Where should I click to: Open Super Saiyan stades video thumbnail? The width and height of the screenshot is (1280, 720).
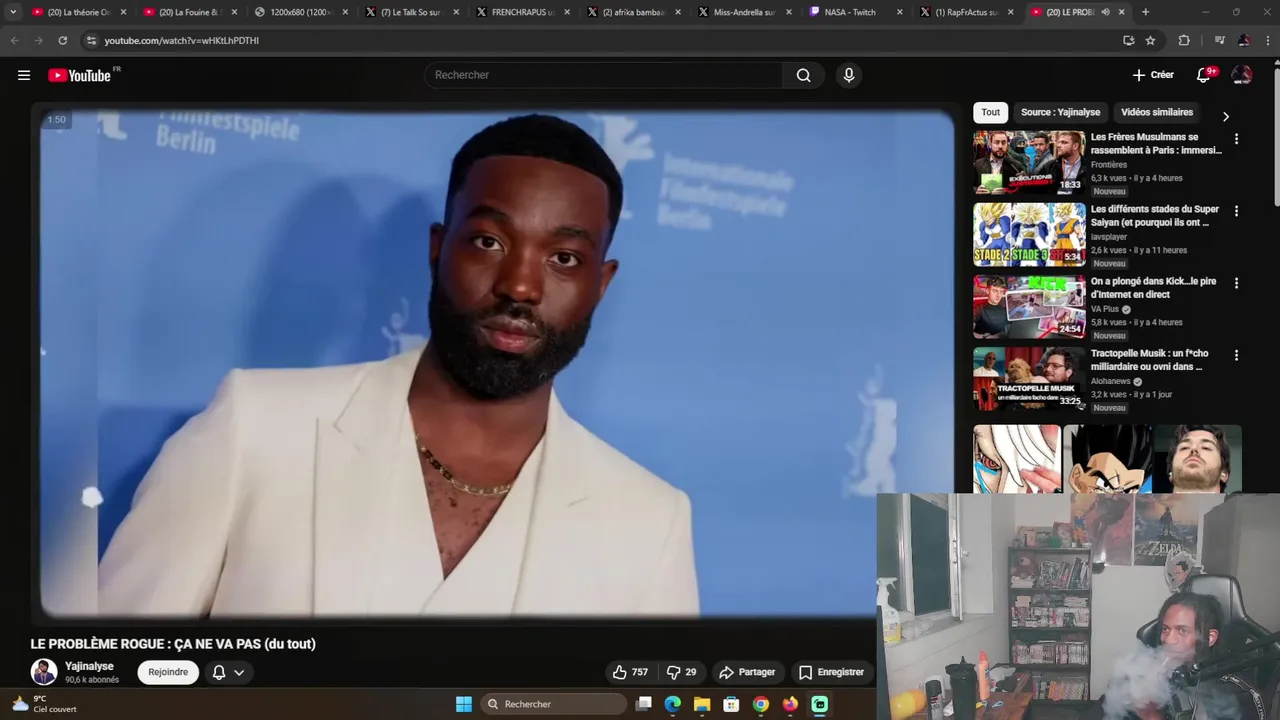(1029, 234)
